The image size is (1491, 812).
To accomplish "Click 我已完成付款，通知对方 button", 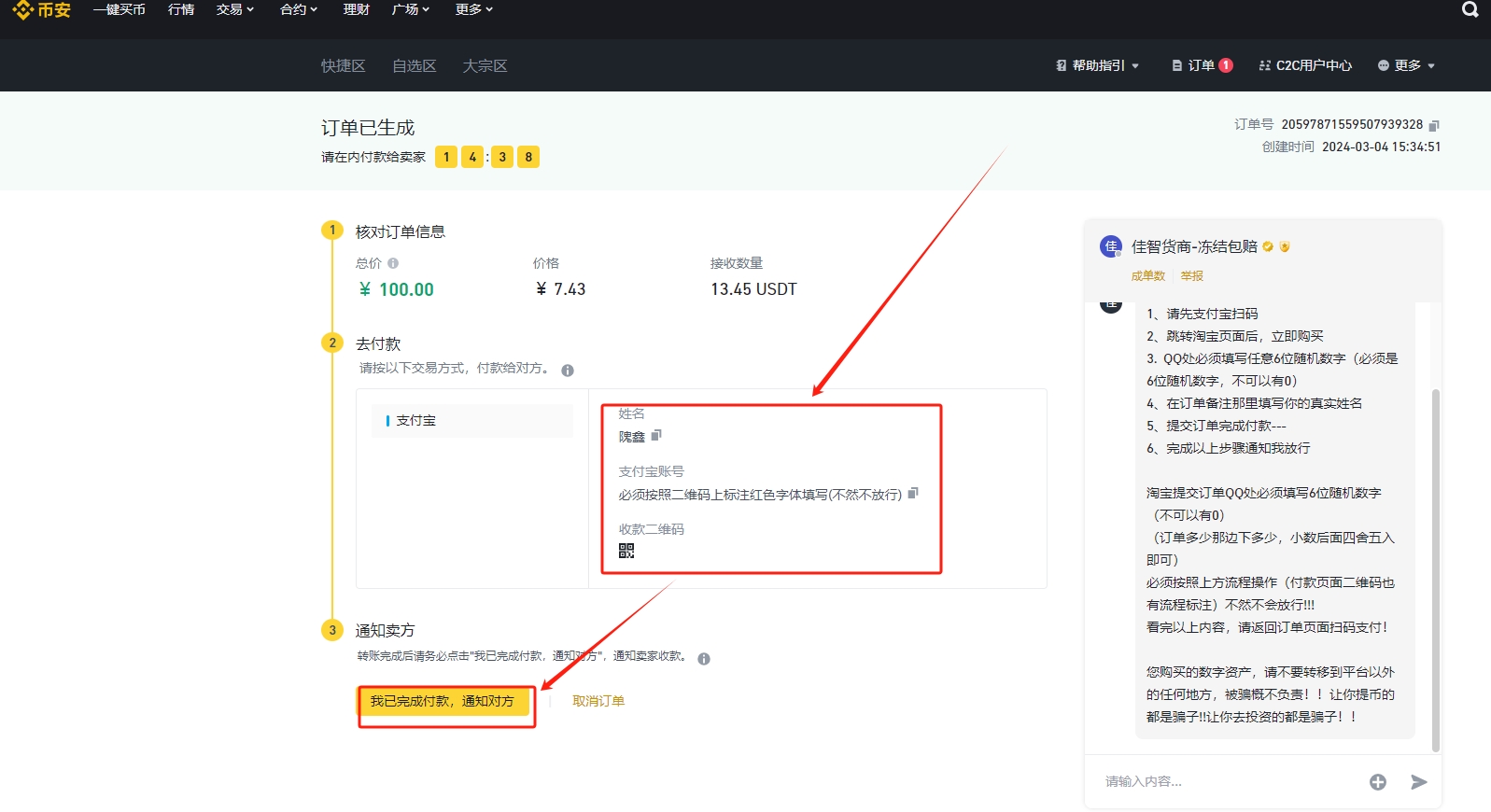I will tap(443, 701).
